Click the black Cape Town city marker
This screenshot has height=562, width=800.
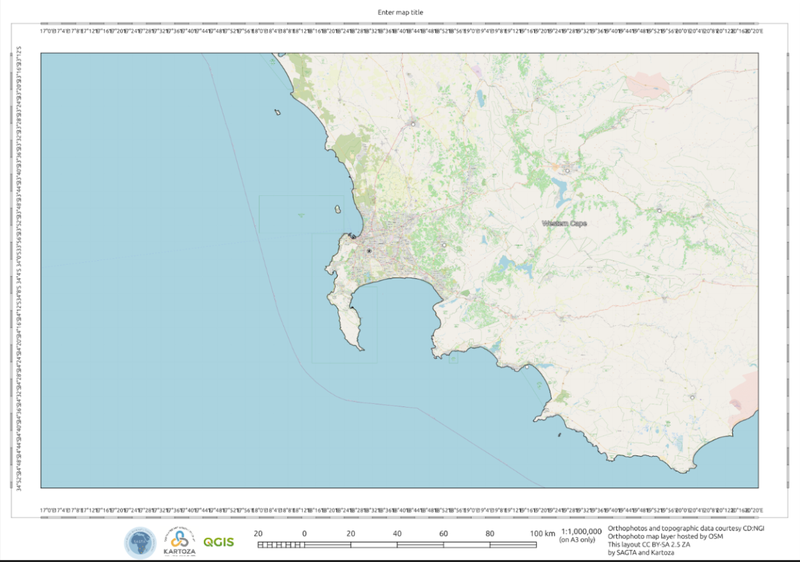[369, 249]
